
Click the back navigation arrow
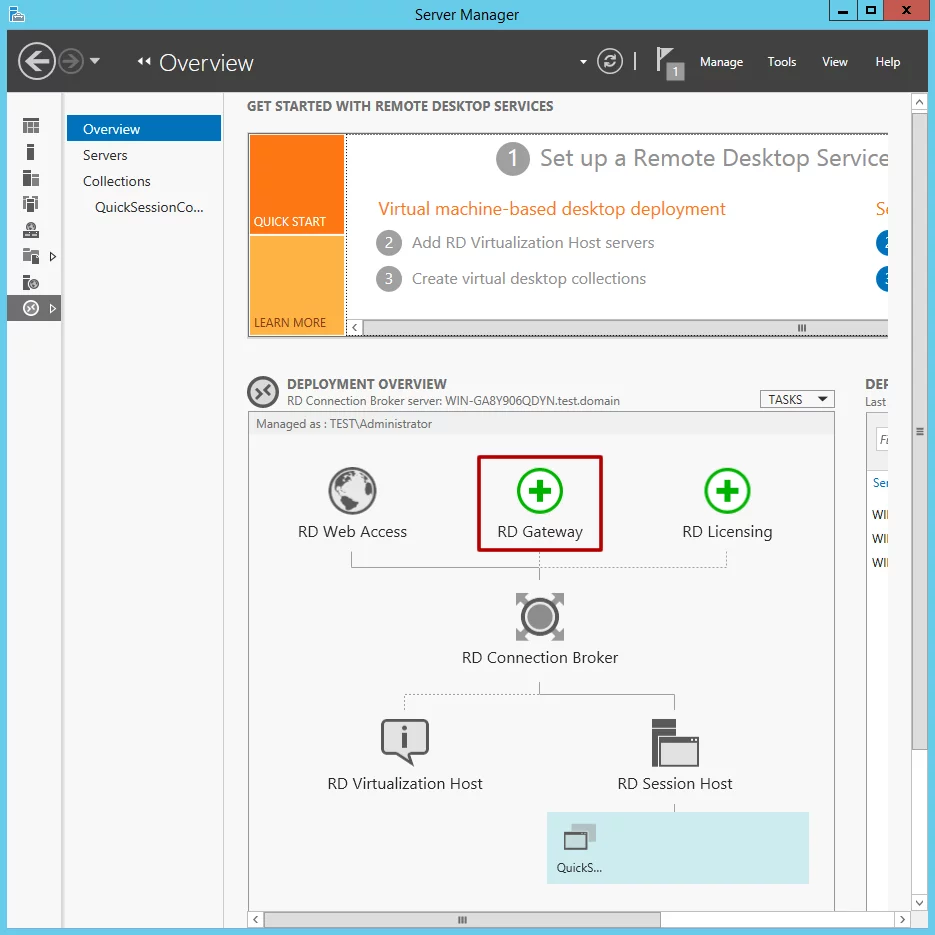(x=37, y=62)
